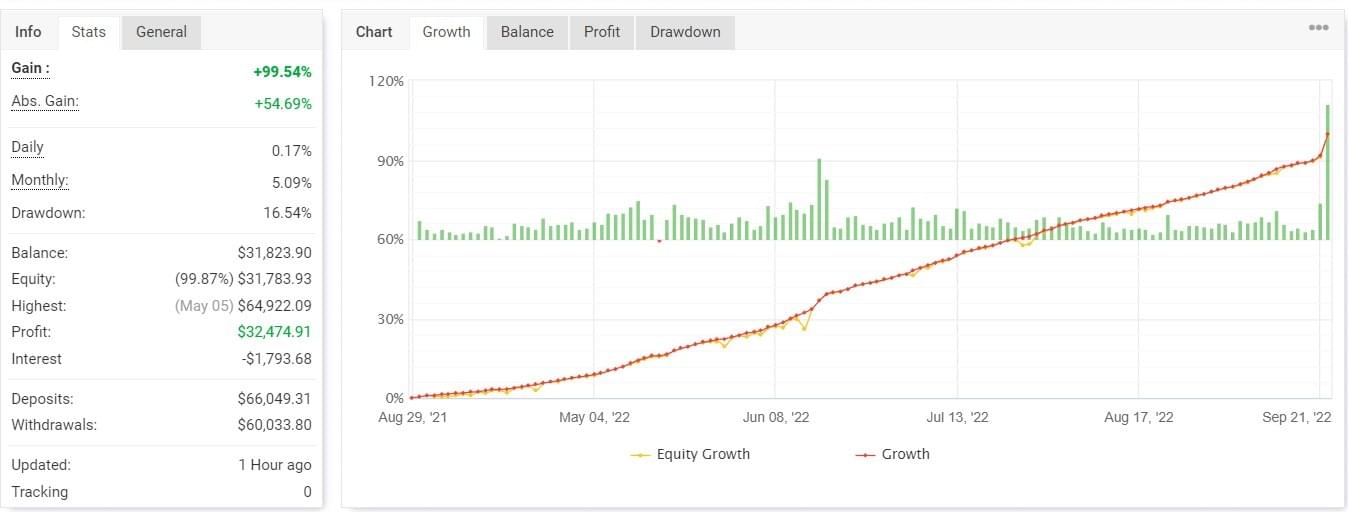Click the interest value -$1,793.68
Image resolution: width=1348 pixels, height=512 pixels.
pos(276,359)
